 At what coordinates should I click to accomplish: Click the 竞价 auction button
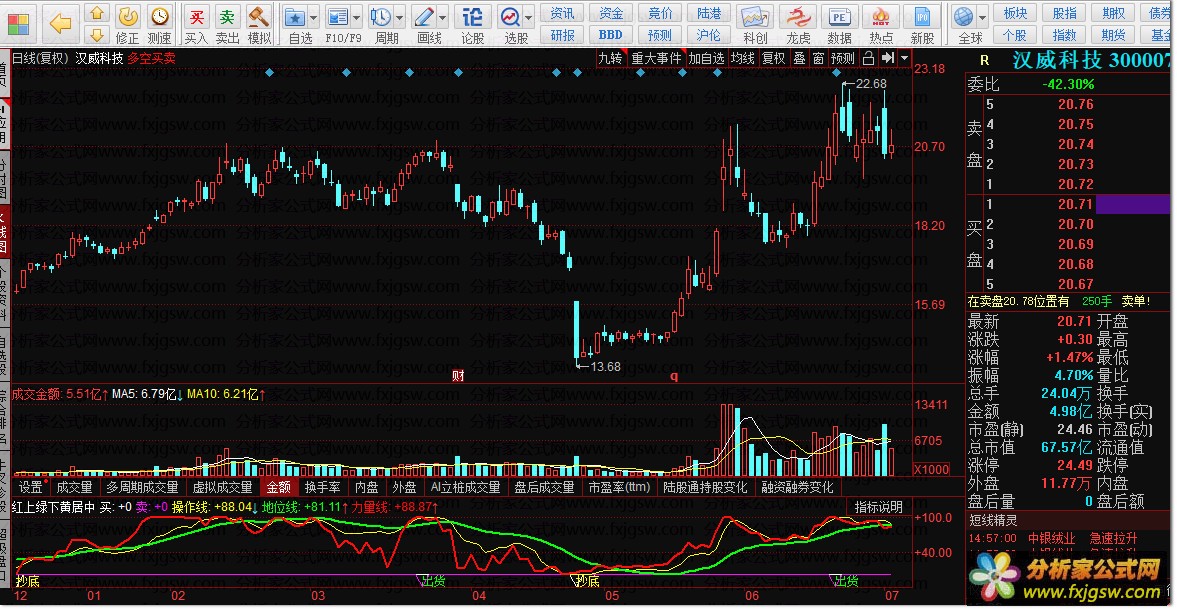pos(660,14)
